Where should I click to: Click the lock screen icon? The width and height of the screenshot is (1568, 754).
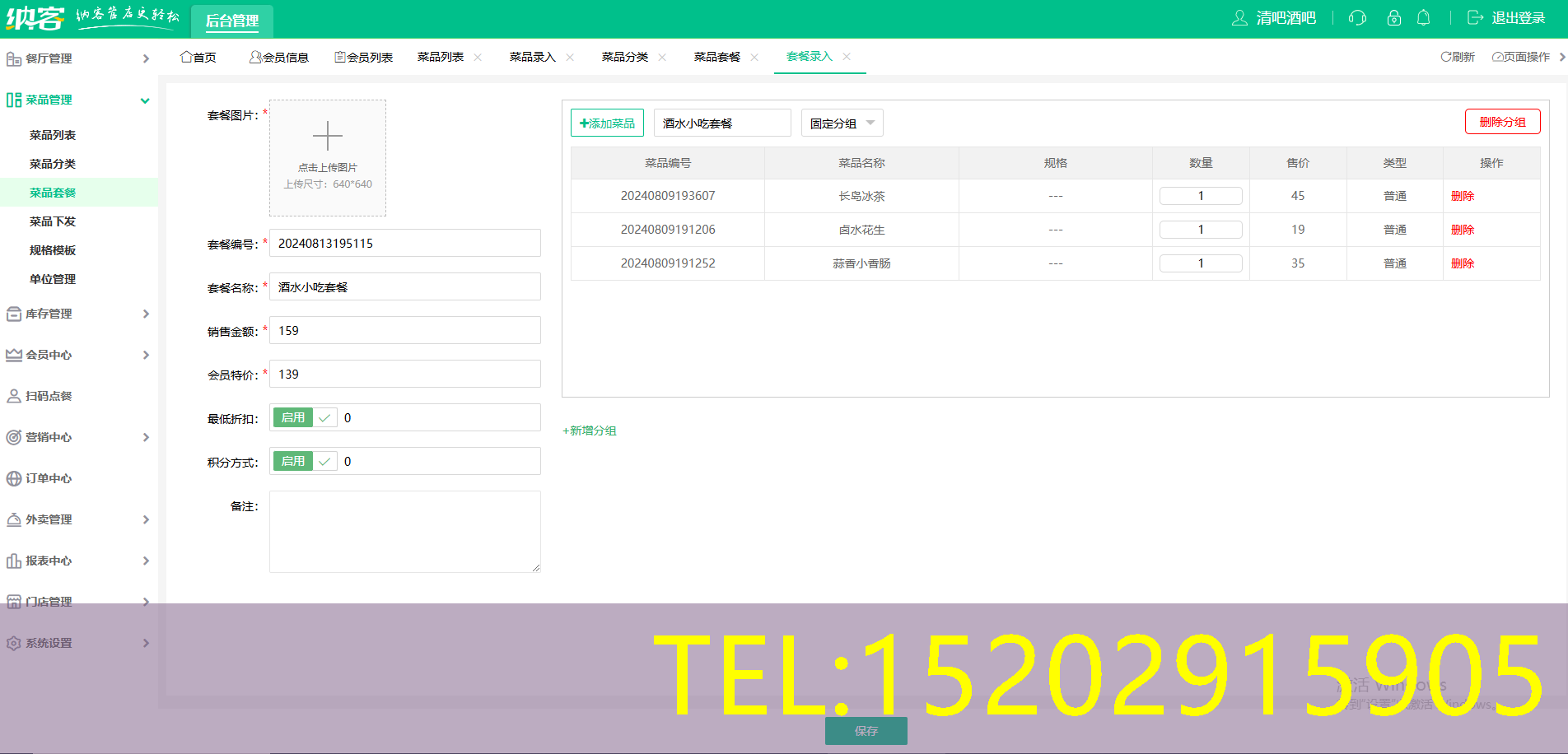pyautogui.click(x=1393, y=18)
